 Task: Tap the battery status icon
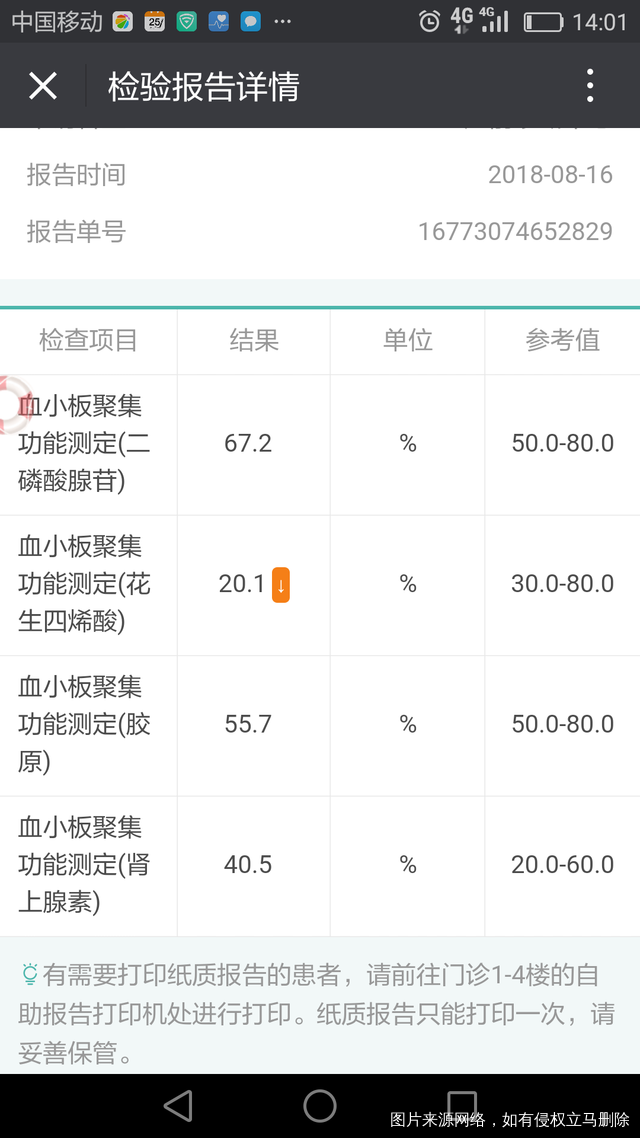543,21
